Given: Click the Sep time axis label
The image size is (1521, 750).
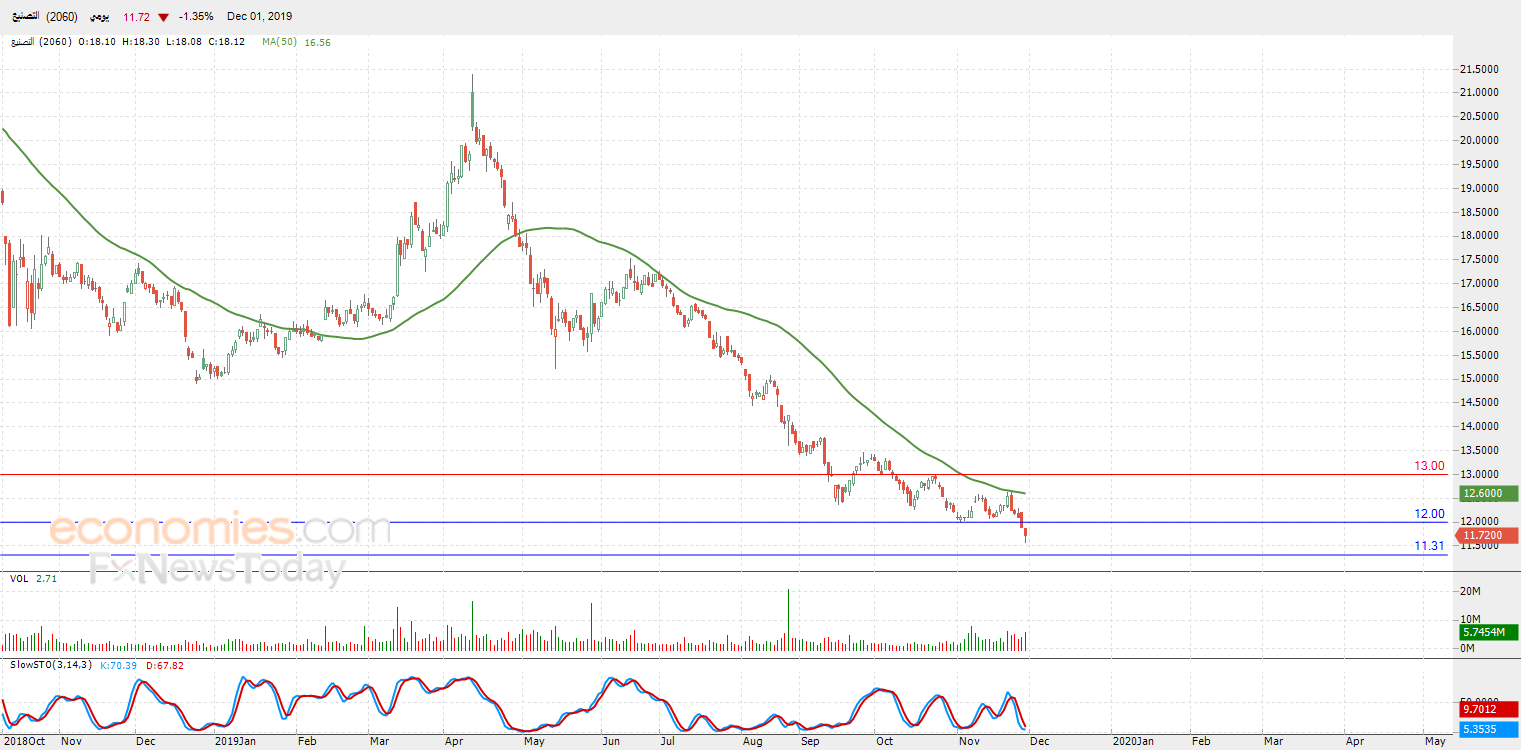Looking at the screenshot, I should pos(810,741).
